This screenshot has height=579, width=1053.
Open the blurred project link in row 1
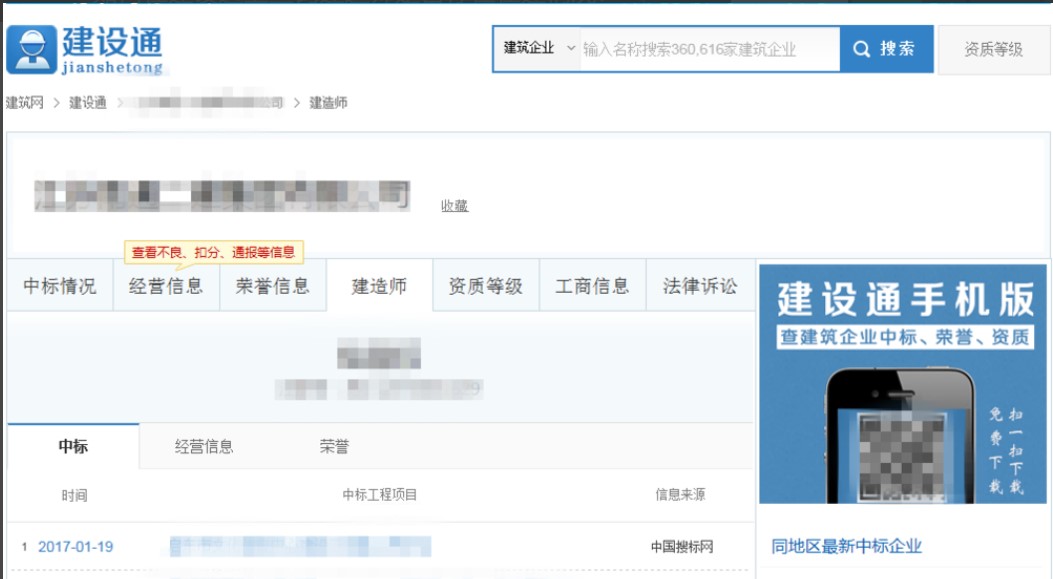pyautogui.click(x=300, y=546)
